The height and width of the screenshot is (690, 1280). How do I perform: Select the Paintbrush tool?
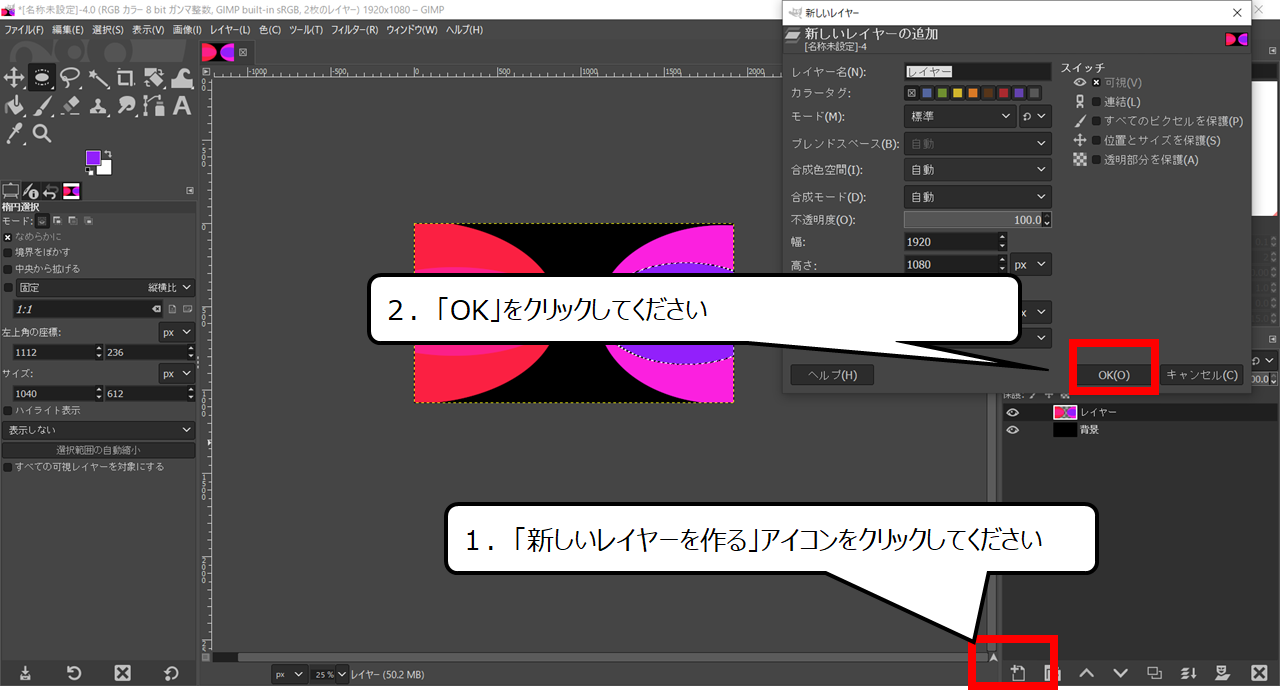tap(42, 105)
